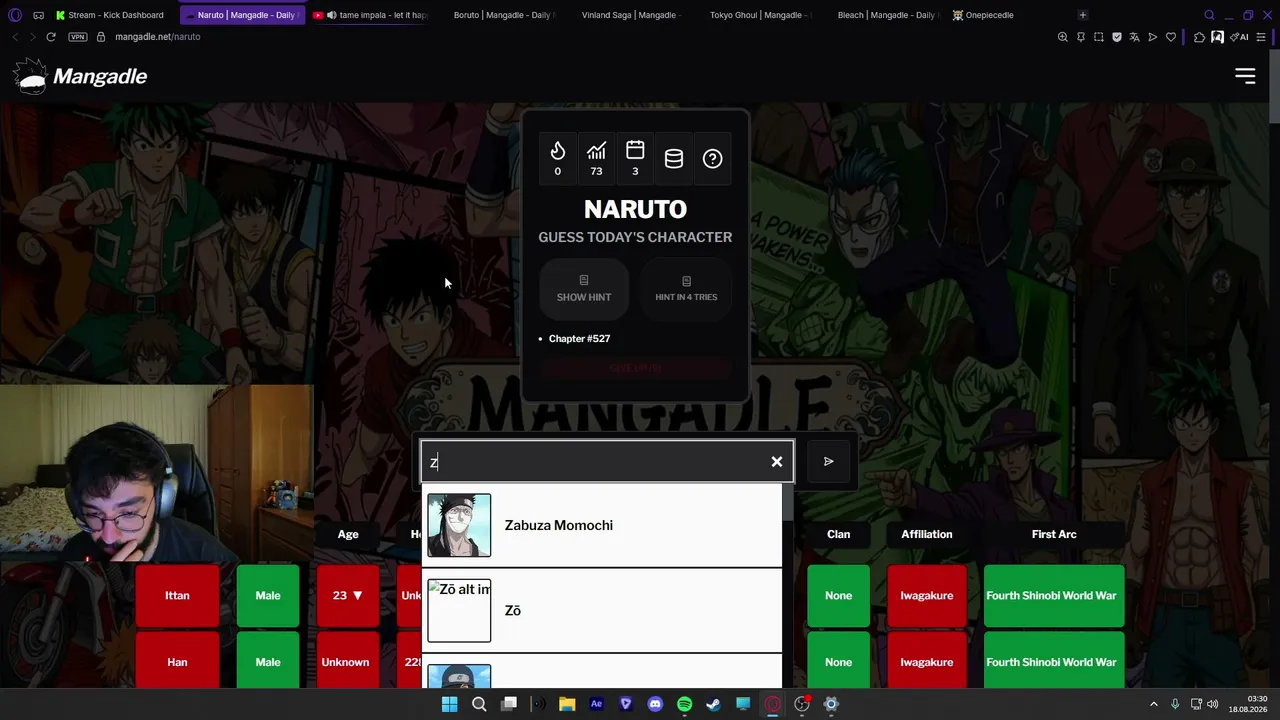Open the volume control in system tray

[x=1212, y=704]
